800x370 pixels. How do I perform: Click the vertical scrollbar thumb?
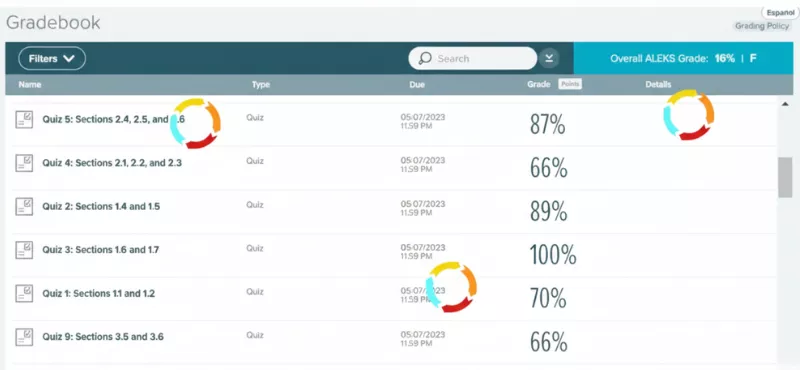click(x=785, y=177)
